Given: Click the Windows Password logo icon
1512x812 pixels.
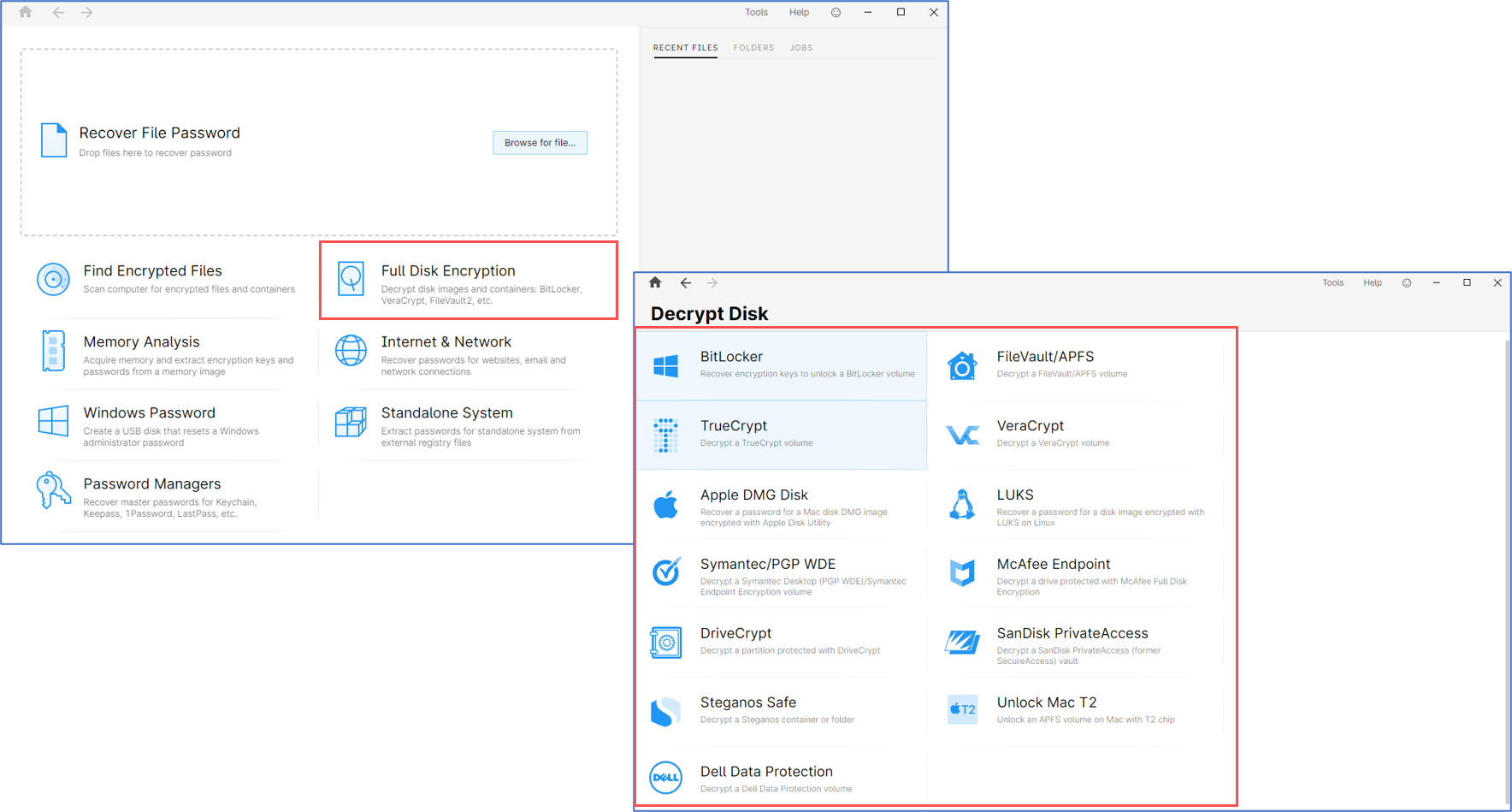Looking at the screenshot, I should pos(53,421).
